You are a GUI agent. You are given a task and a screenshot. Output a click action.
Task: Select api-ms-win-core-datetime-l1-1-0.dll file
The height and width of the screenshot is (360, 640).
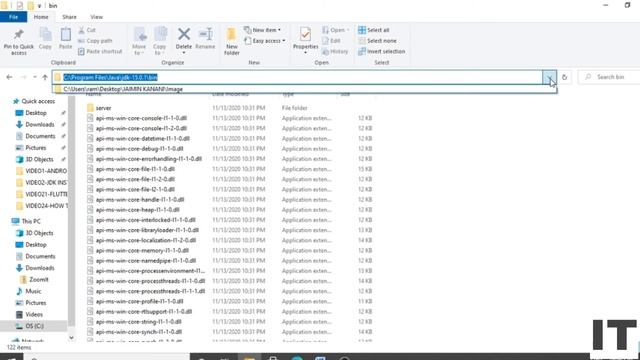click(143, 138)
